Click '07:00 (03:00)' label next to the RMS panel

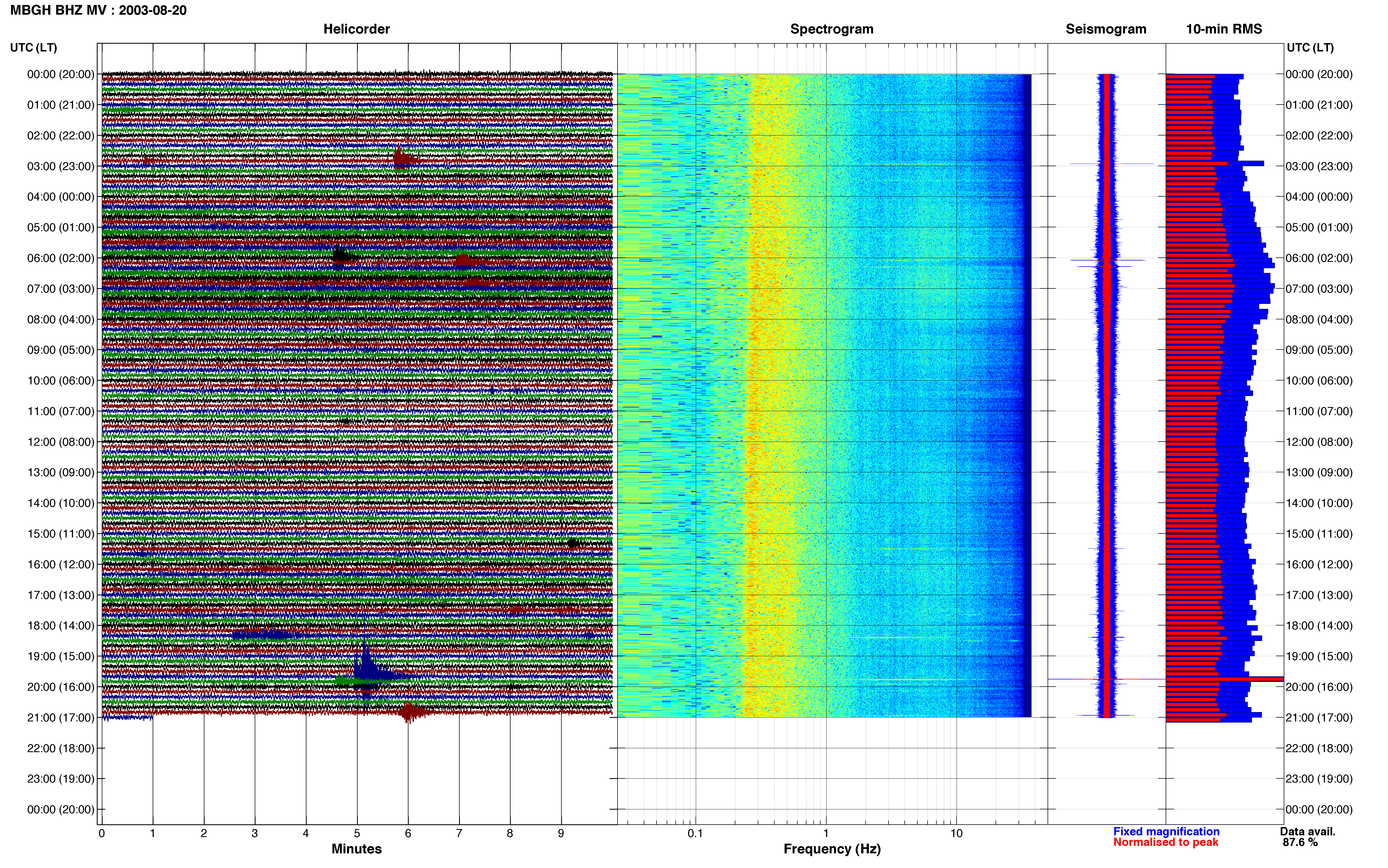coord(1319,289)
